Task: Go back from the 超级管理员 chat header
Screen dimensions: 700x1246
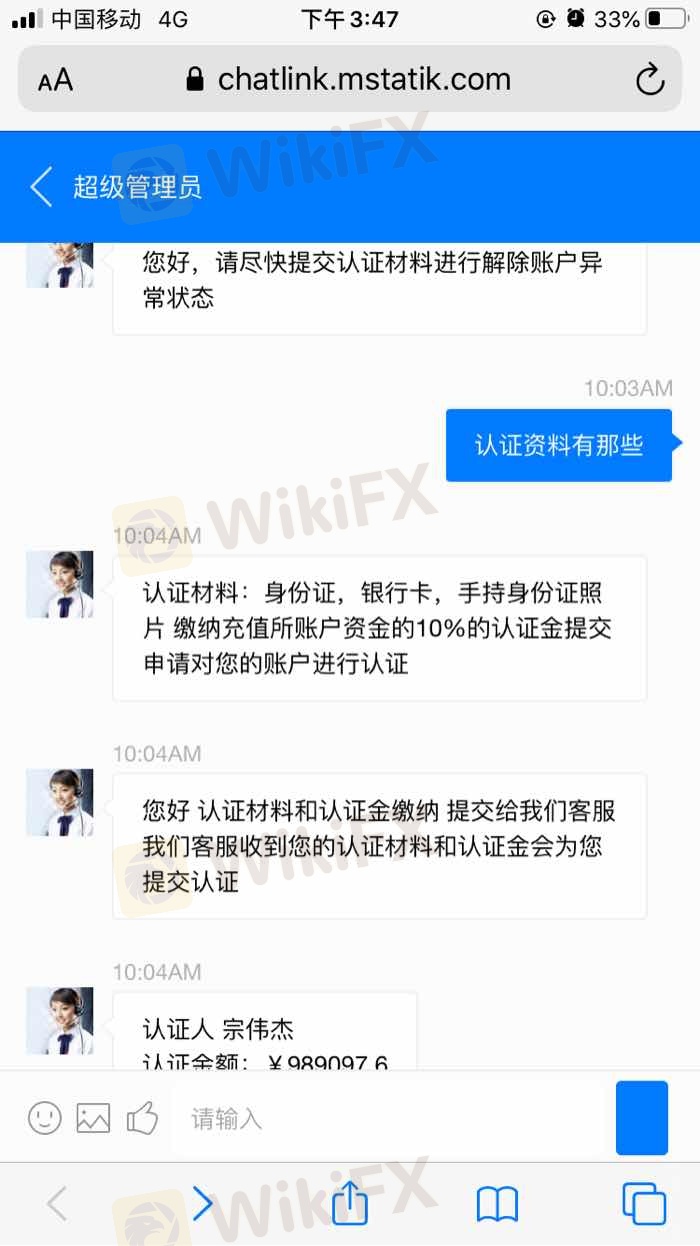Action: (x=41, y=187)
